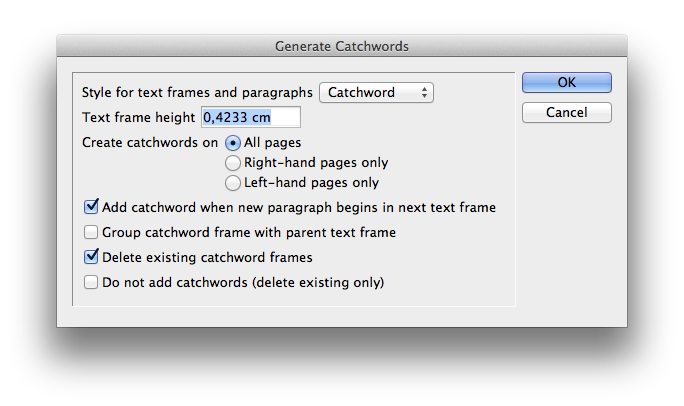Click the 'Style for text frames and paragraphs' label
The width and height of the screenshot is (684, 406).
click(197, 92)
